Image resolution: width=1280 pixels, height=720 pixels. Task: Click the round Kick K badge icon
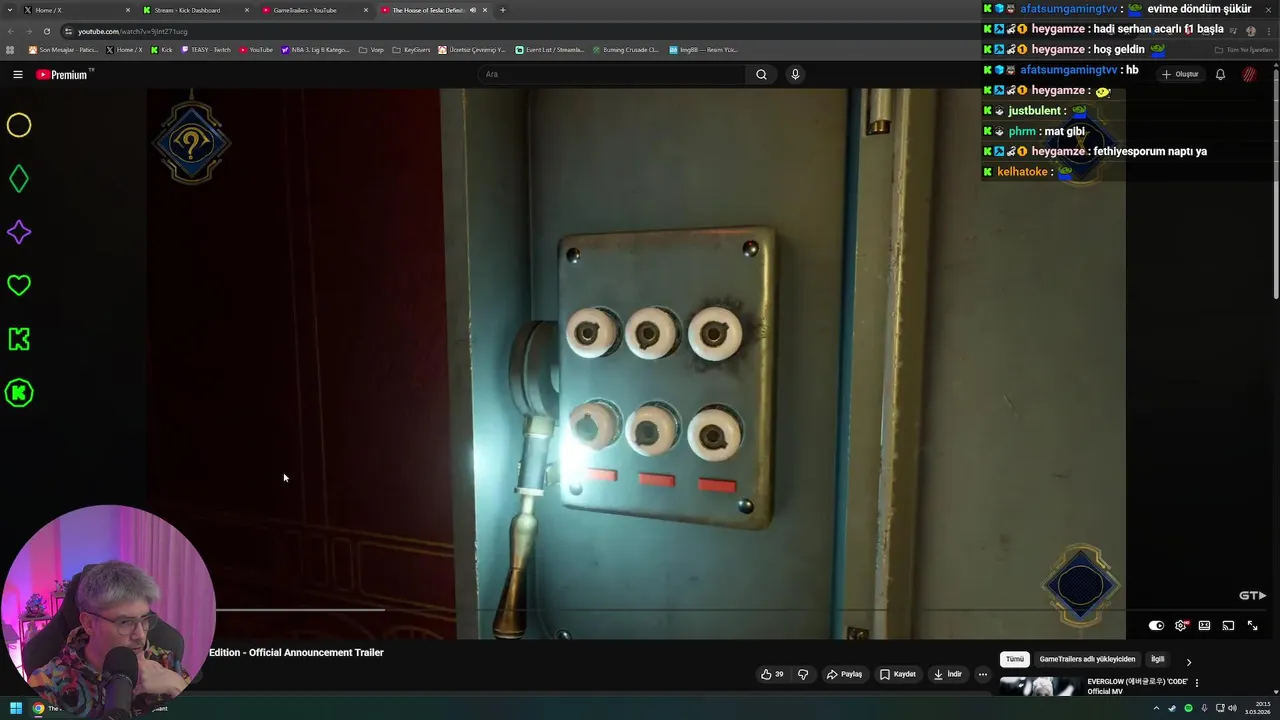(x=19, y=393)
